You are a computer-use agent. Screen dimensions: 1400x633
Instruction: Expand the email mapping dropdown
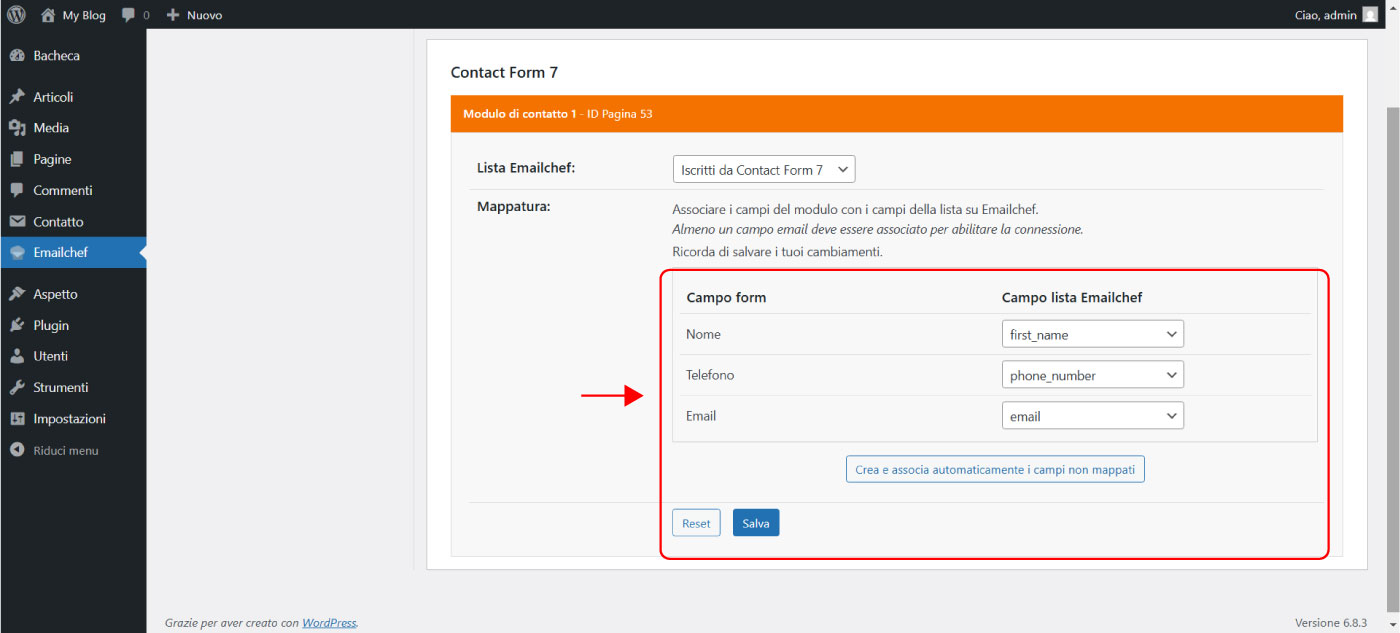click(1092, 416)
